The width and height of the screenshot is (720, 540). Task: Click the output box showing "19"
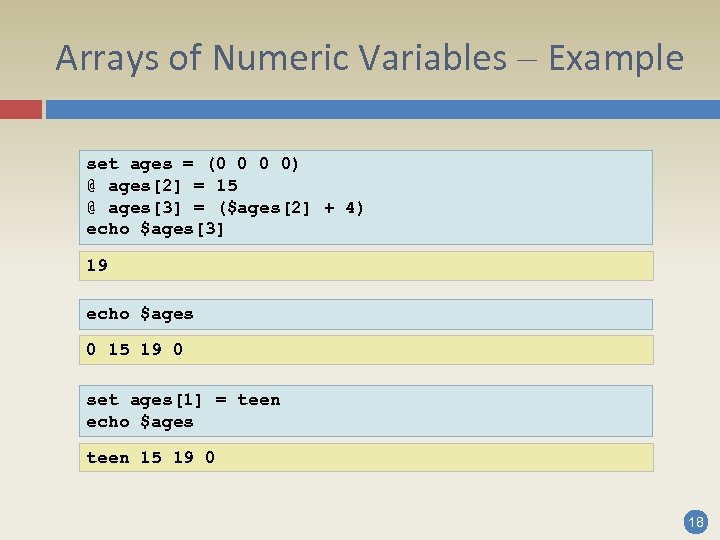point(366,266)
